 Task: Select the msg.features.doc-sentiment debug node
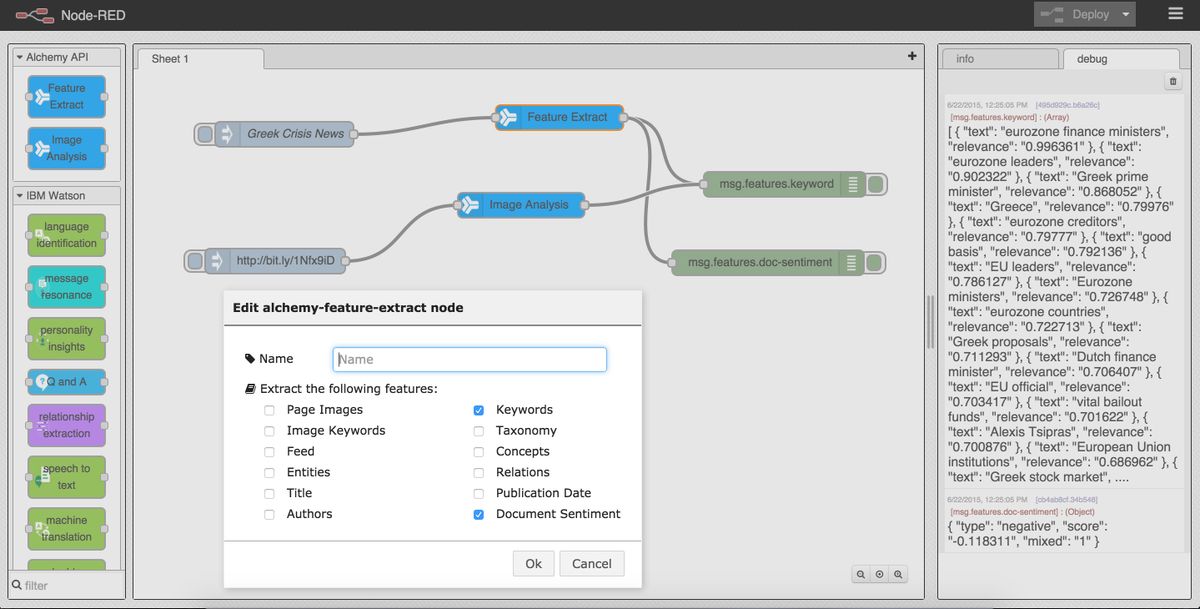[x=767, y=263]
